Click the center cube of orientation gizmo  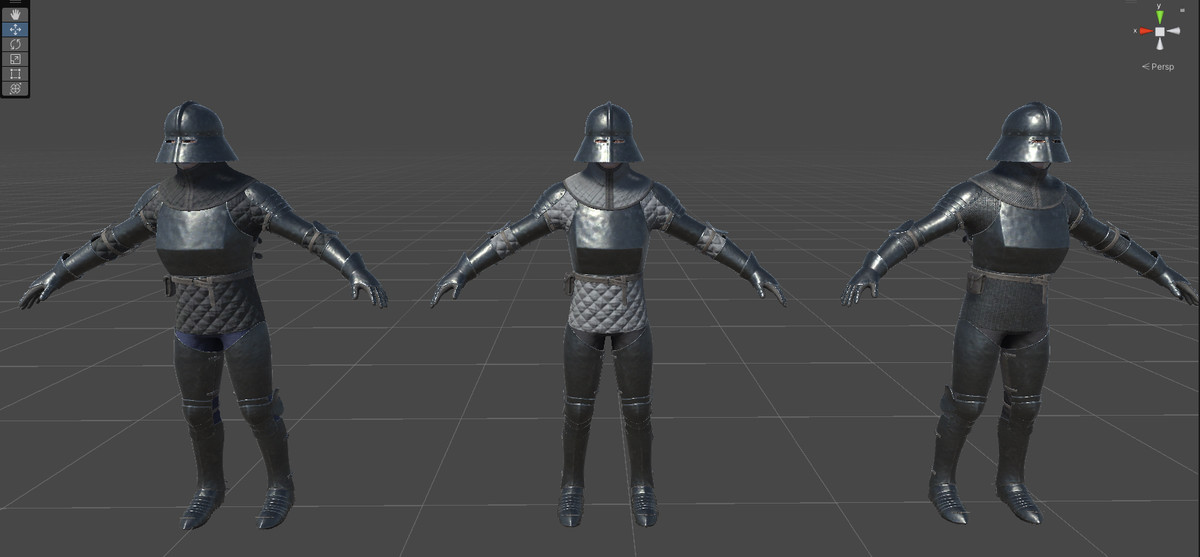[1160, 32]
